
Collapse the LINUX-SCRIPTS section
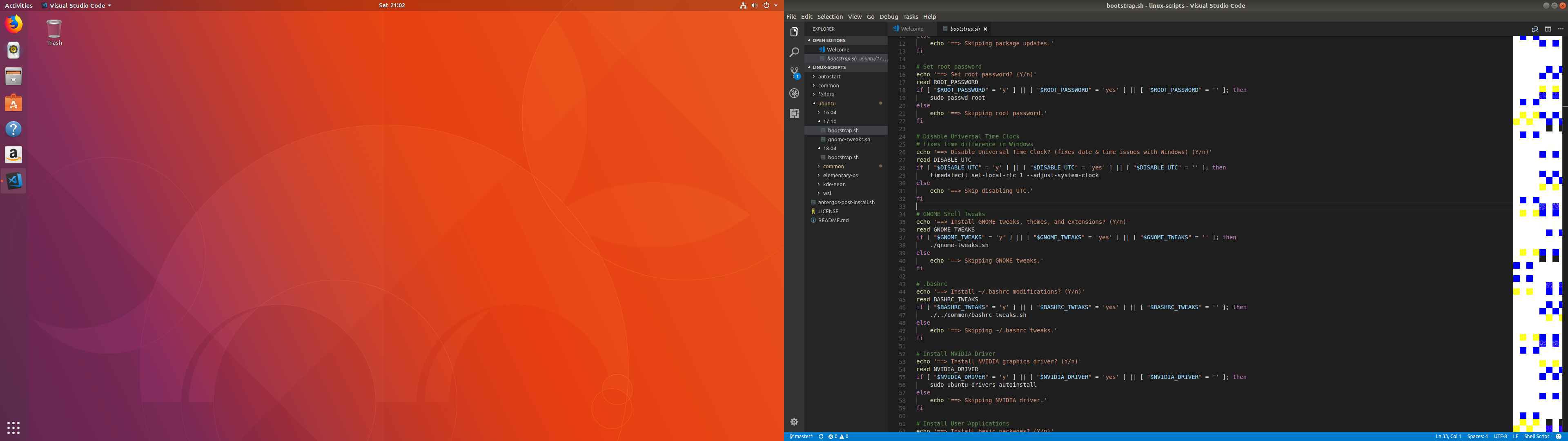846,67
